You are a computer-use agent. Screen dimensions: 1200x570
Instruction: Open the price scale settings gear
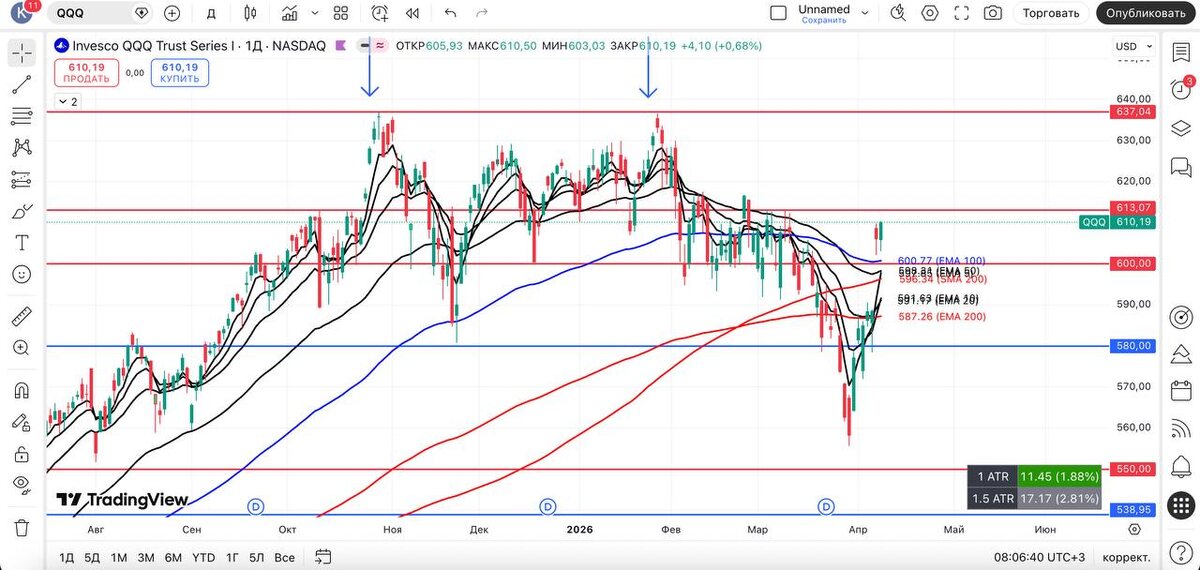[x=1134, y=529]
